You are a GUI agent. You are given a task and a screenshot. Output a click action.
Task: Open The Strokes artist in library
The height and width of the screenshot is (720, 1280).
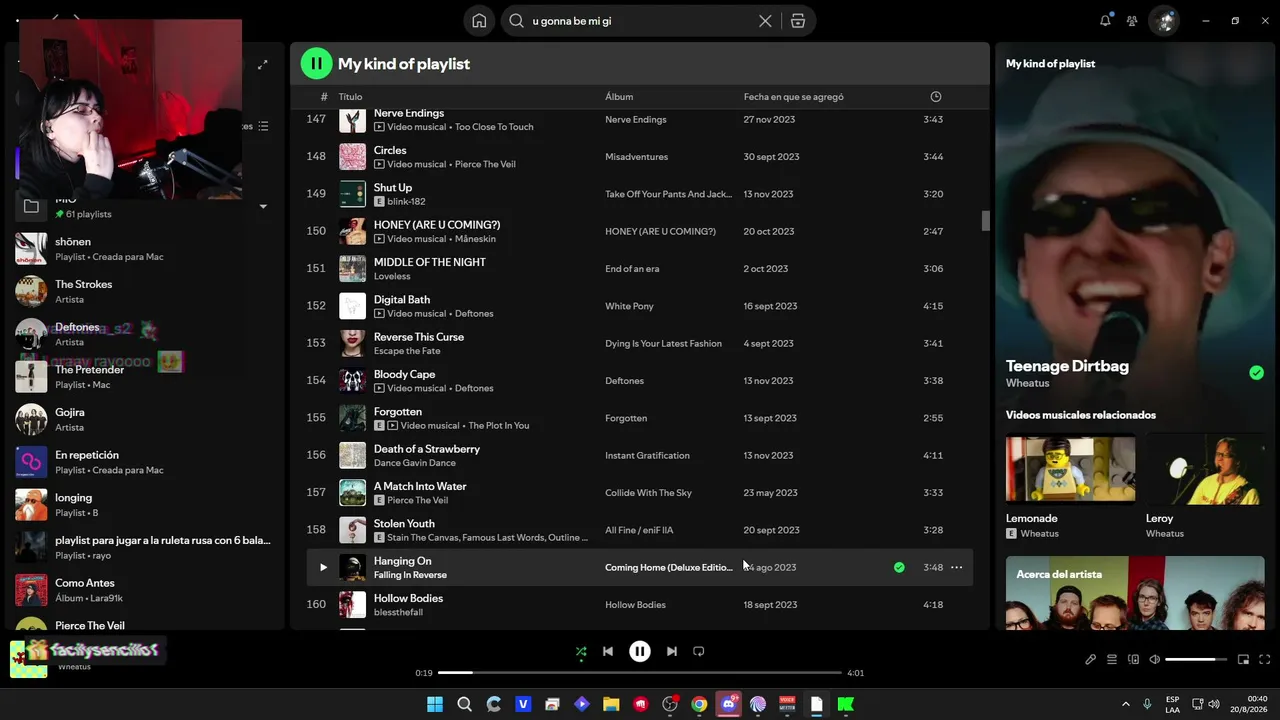coord(145,291)
